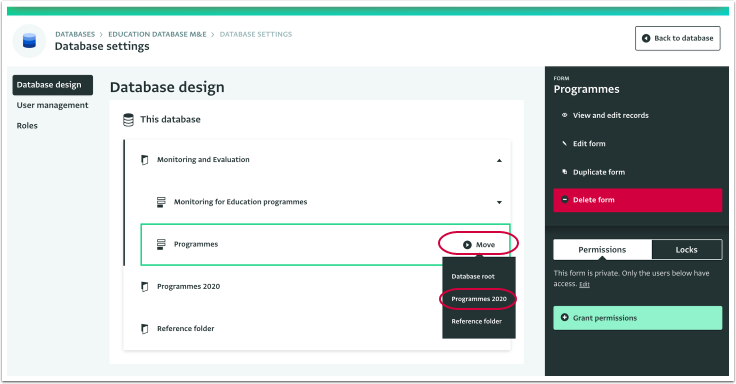
Task: Open Database design in sidebar
Action: pyautogui.click(x=52, y=85)
